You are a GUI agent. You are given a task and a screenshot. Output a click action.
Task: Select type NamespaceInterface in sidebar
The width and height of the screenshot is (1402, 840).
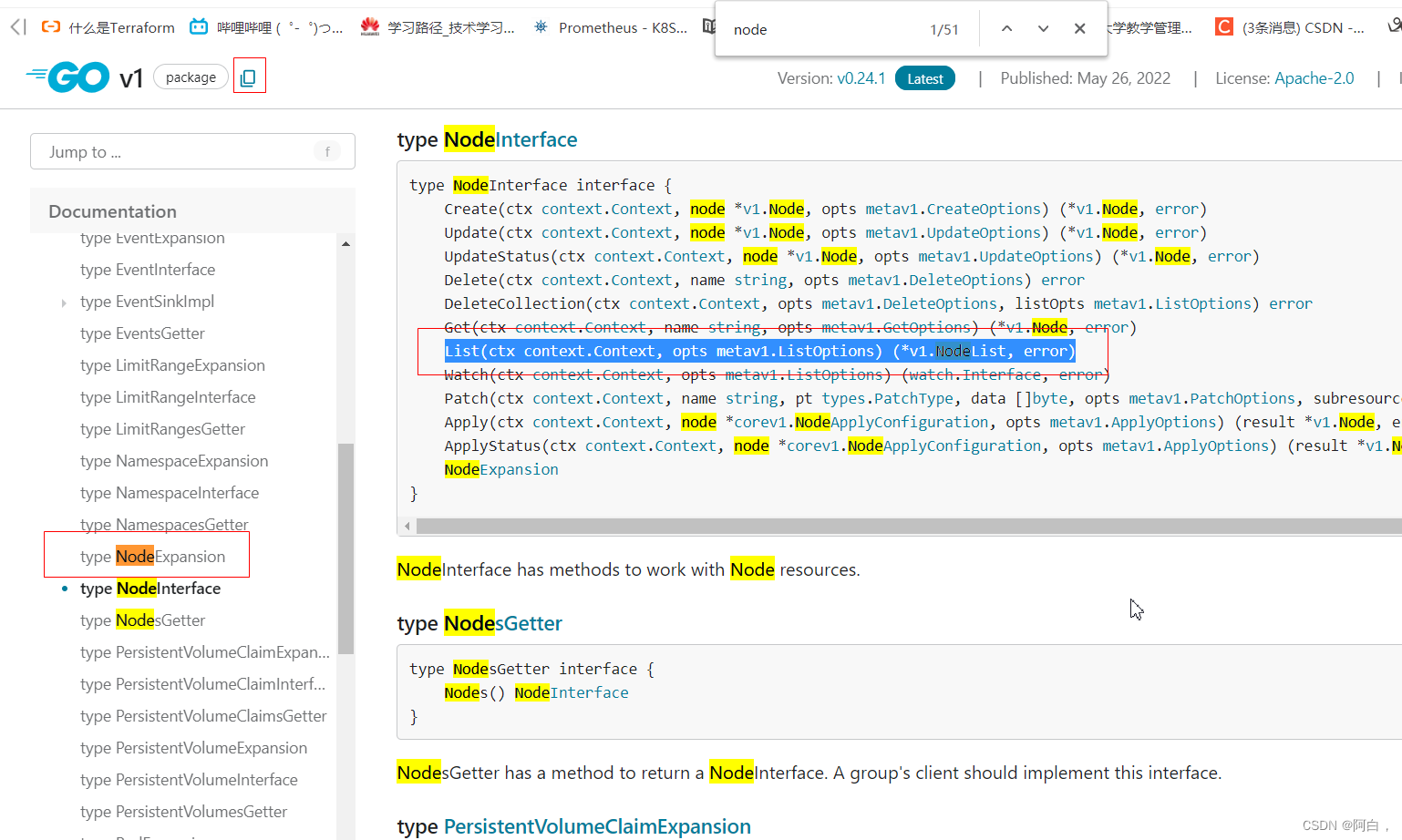[170, 493]
